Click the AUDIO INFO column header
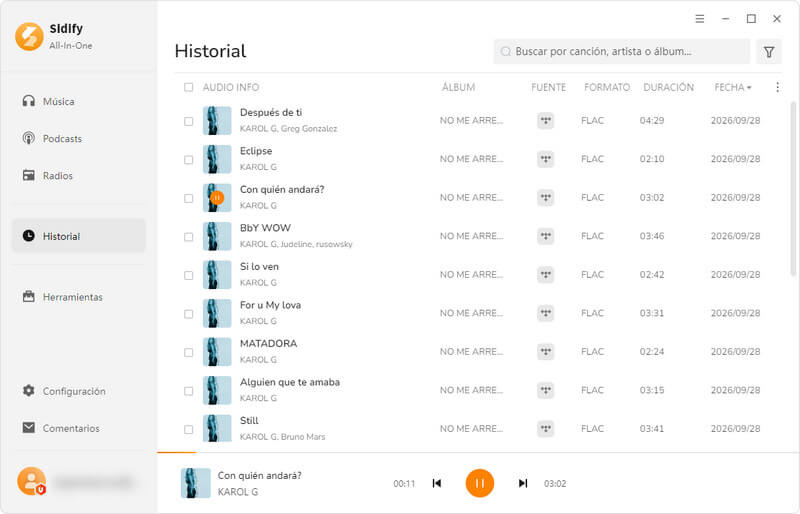 click(x=231, y=87)
